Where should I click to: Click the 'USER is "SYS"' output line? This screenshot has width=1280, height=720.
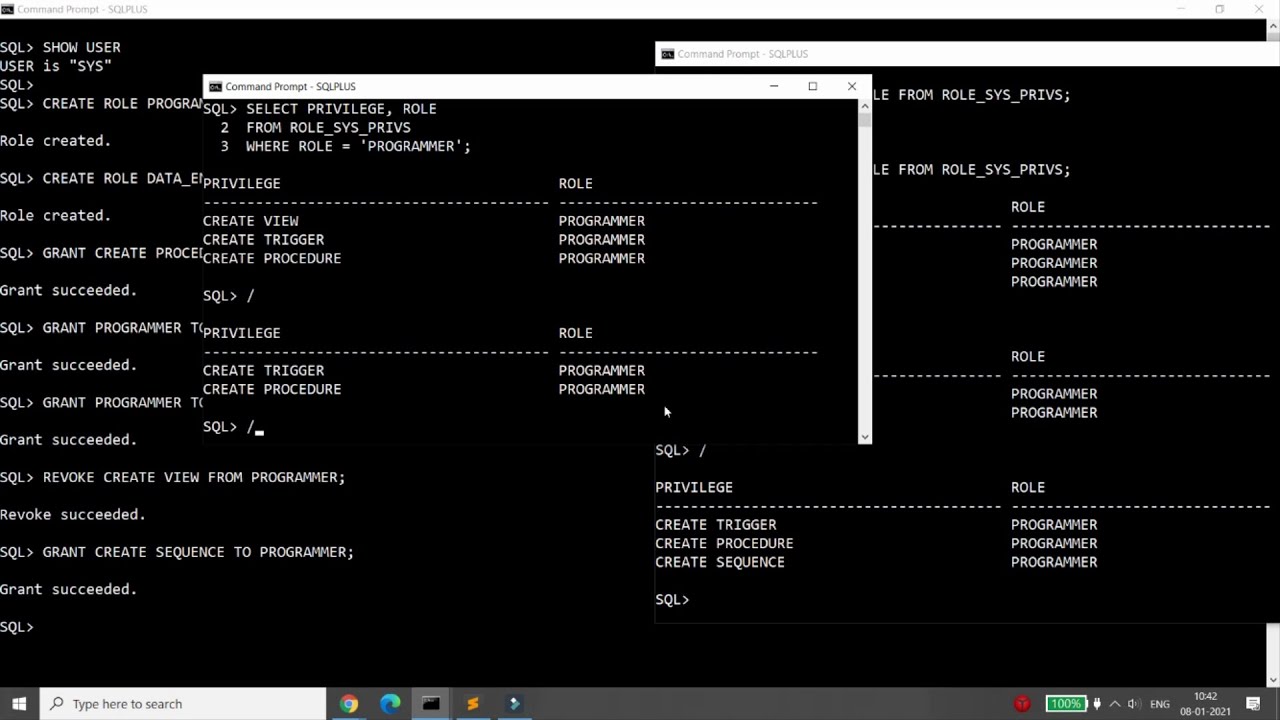pyautogui.click(x=56, y=66)
